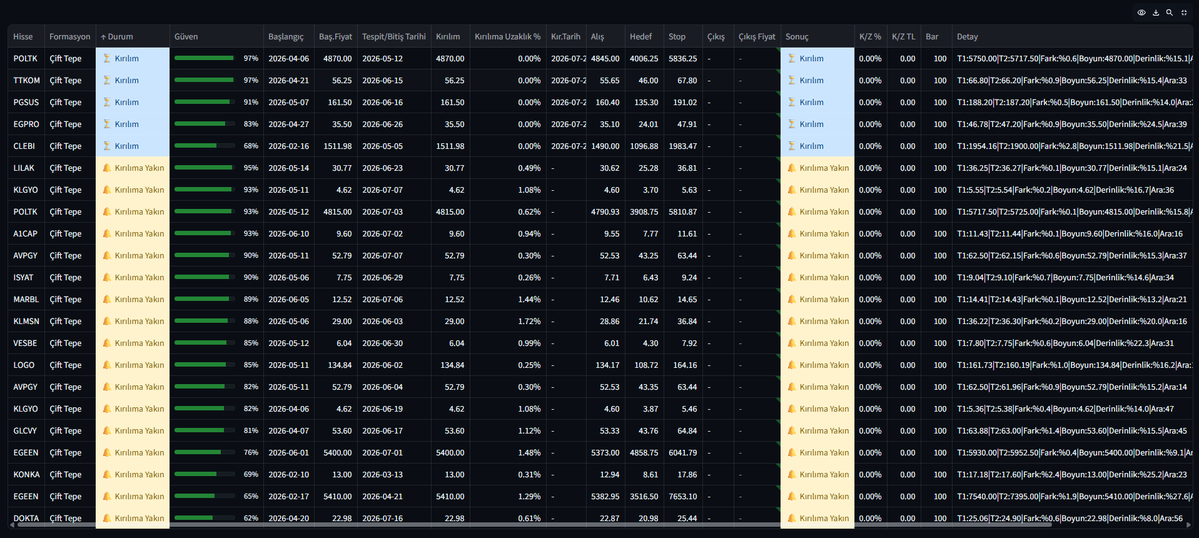Click the Hedef column header
1199x538 pixels.
tap(644, 37)
